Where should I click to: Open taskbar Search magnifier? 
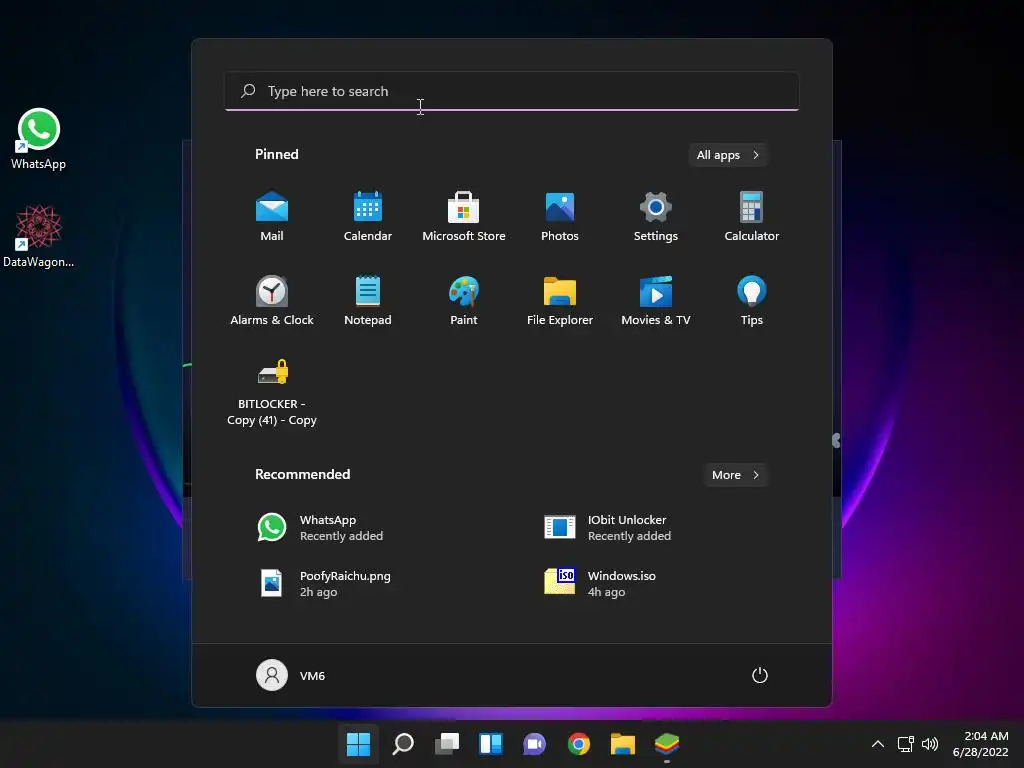click(x=402, y=744)
